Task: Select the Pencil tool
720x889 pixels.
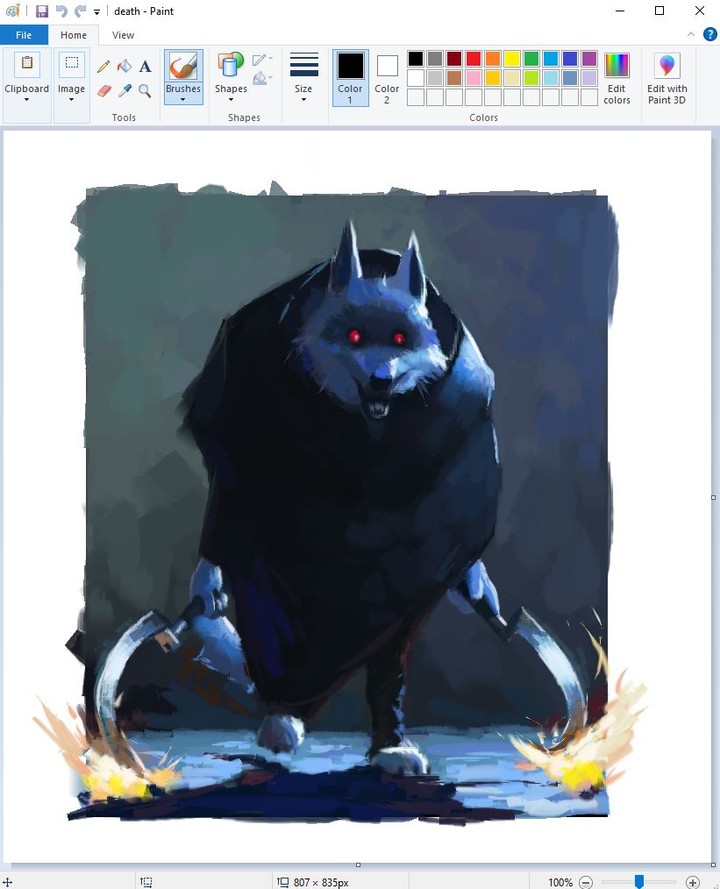Action: (103, 66)
